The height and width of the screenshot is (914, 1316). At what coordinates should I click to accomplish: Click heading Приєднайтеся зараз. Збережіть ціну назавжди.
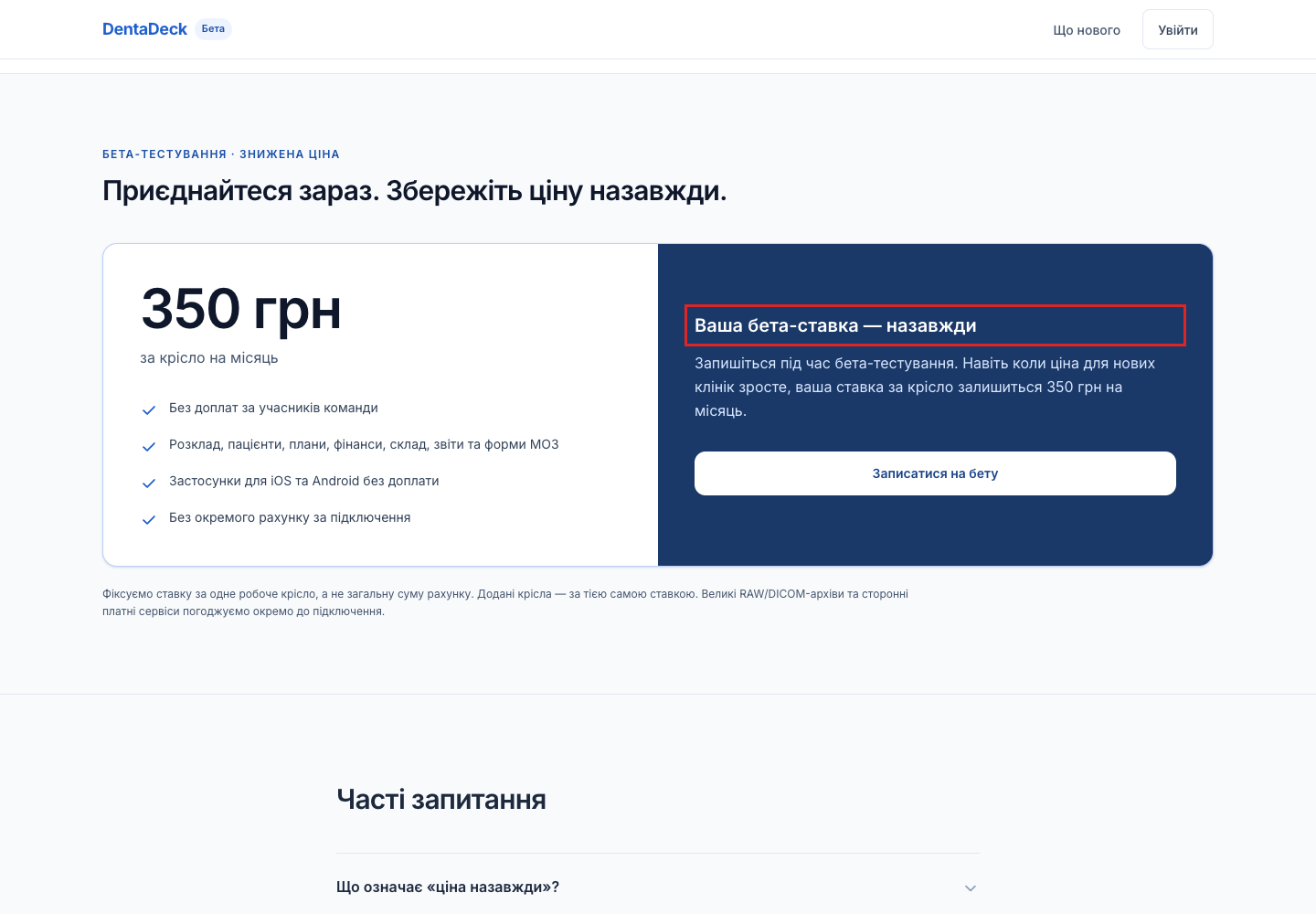(x=415, y=191)
